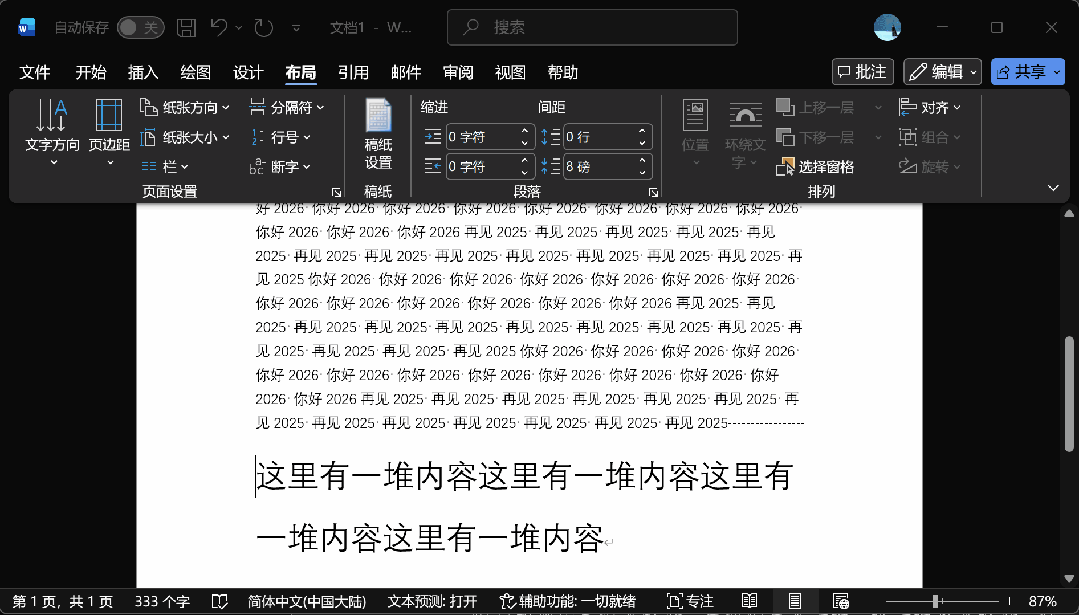Click the 共享 (Share) button

pyautogui.click(x=1028, y=72)
